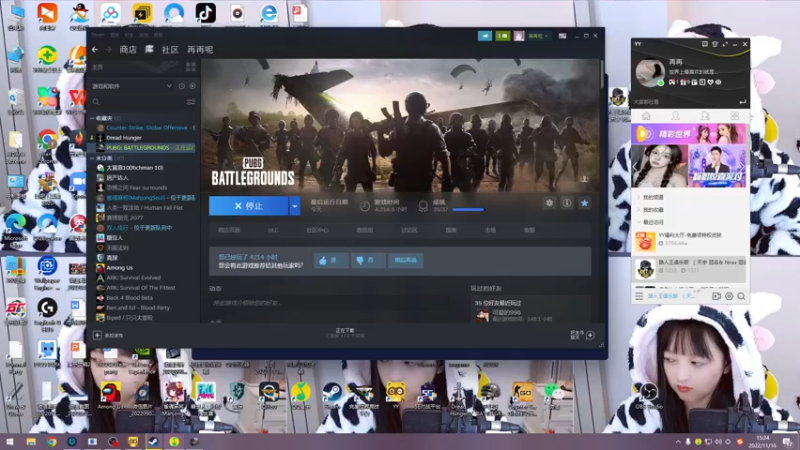Click the search box in Steam library
The width and height of the screenshot is (800, 450).
138,102
